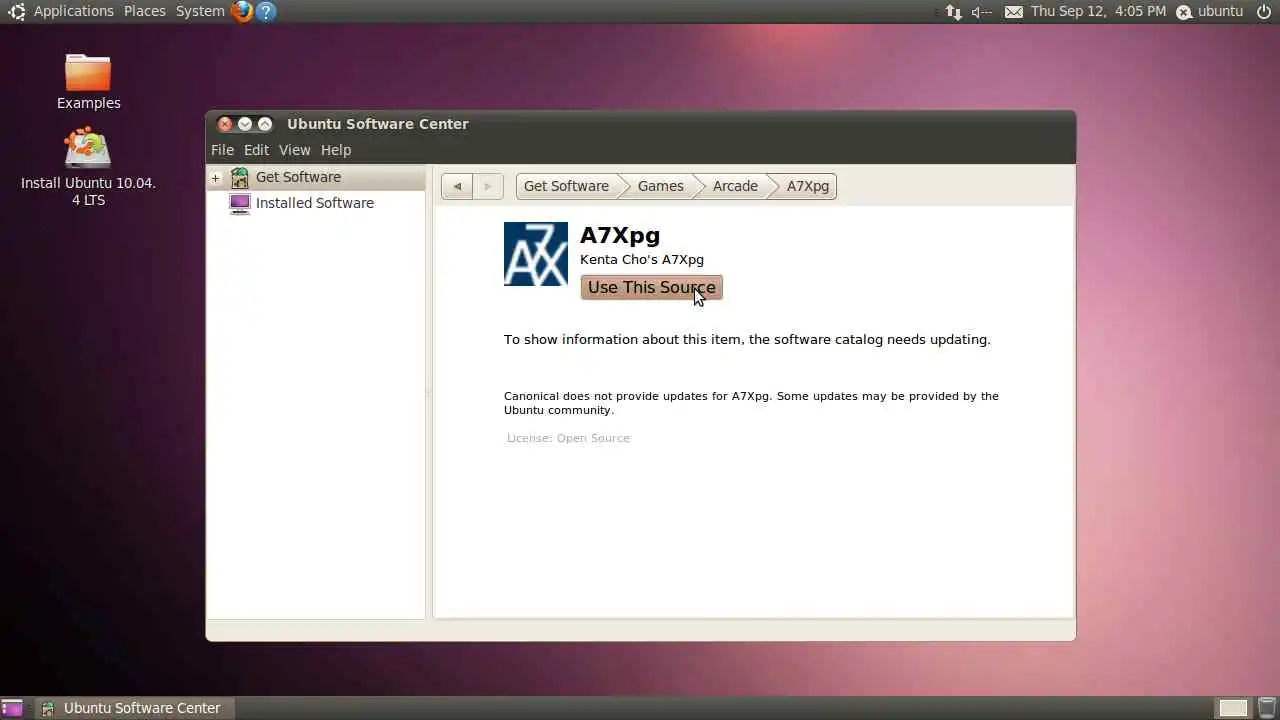Click the A7Xpg breadcrumb

[808, 186]
